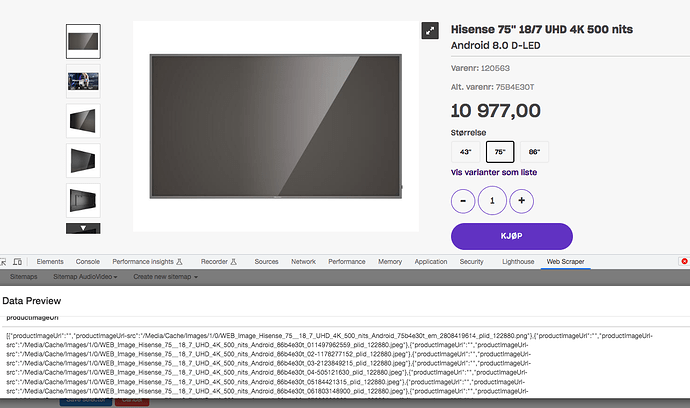Select the 75" size option
Screen dimensions: 690x408
coord(500,152)
